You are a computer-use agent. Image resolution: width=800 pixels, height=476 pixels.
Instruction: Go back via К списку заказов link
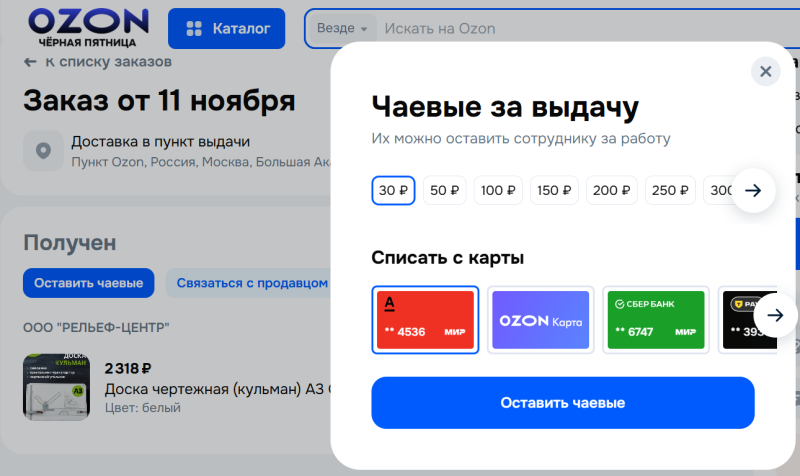click(x=108, y=62)
